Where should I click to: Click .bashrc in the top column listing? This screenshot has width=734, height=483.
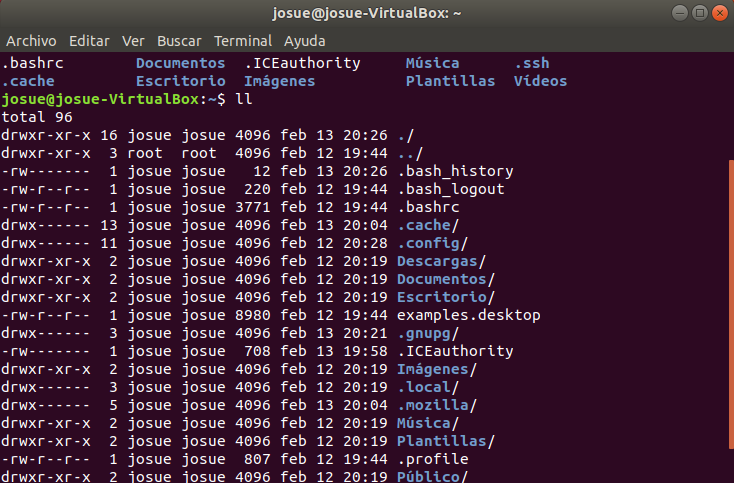point(32,63)
